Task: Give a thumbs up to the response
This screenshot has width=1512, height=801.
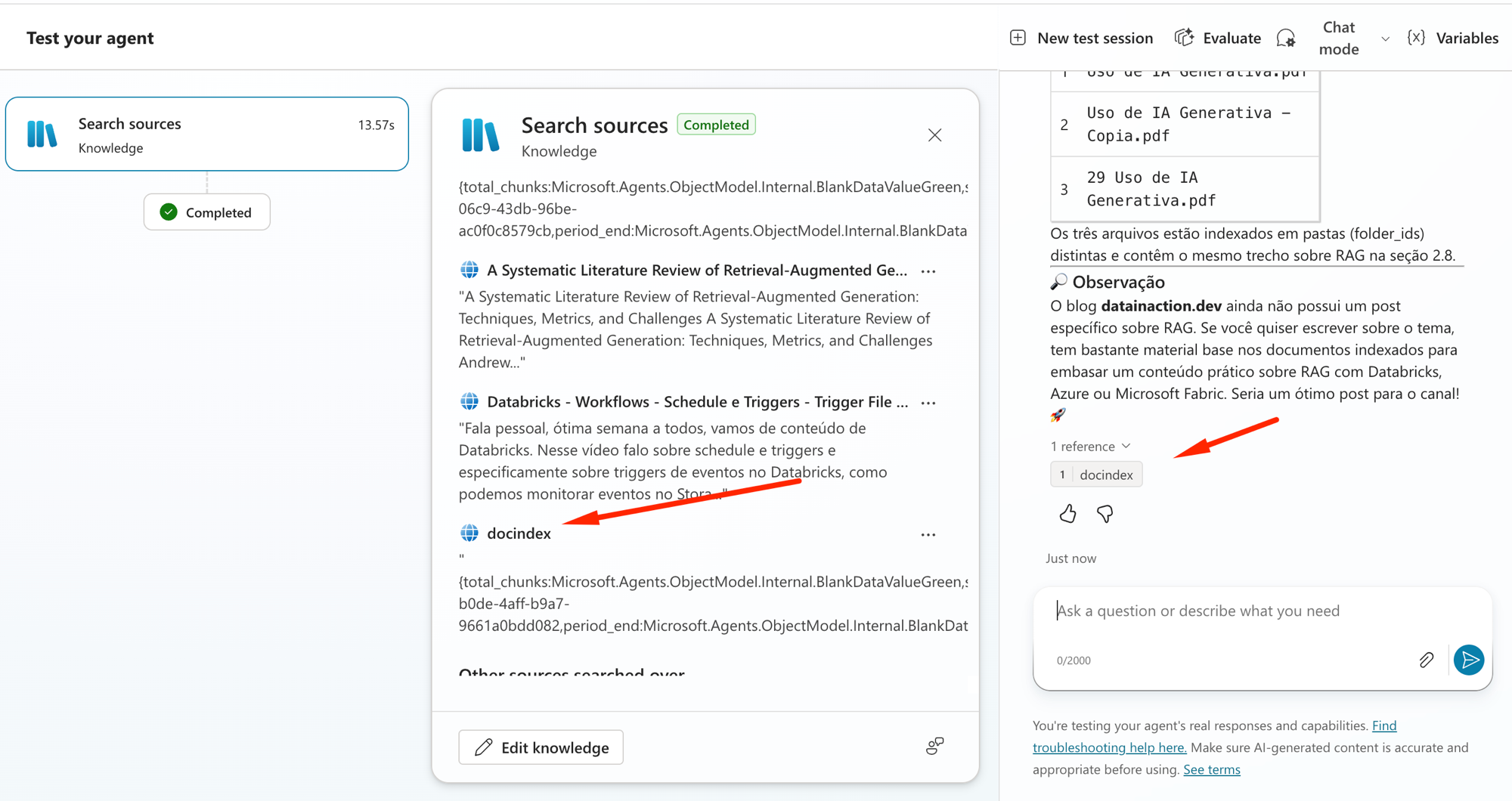Action: click(1067, 514)
